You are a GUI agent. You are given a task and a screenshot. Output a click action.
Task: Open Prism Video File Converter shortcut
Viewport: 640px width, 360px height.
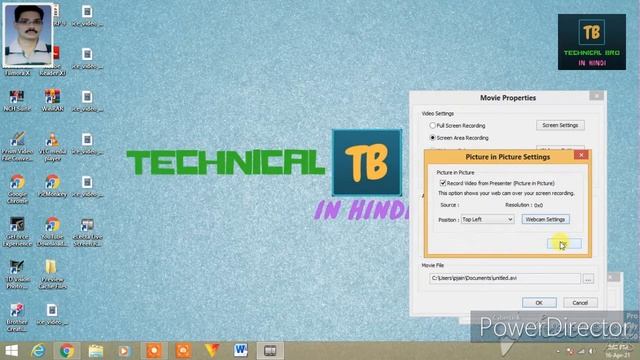tap(17, 146)
